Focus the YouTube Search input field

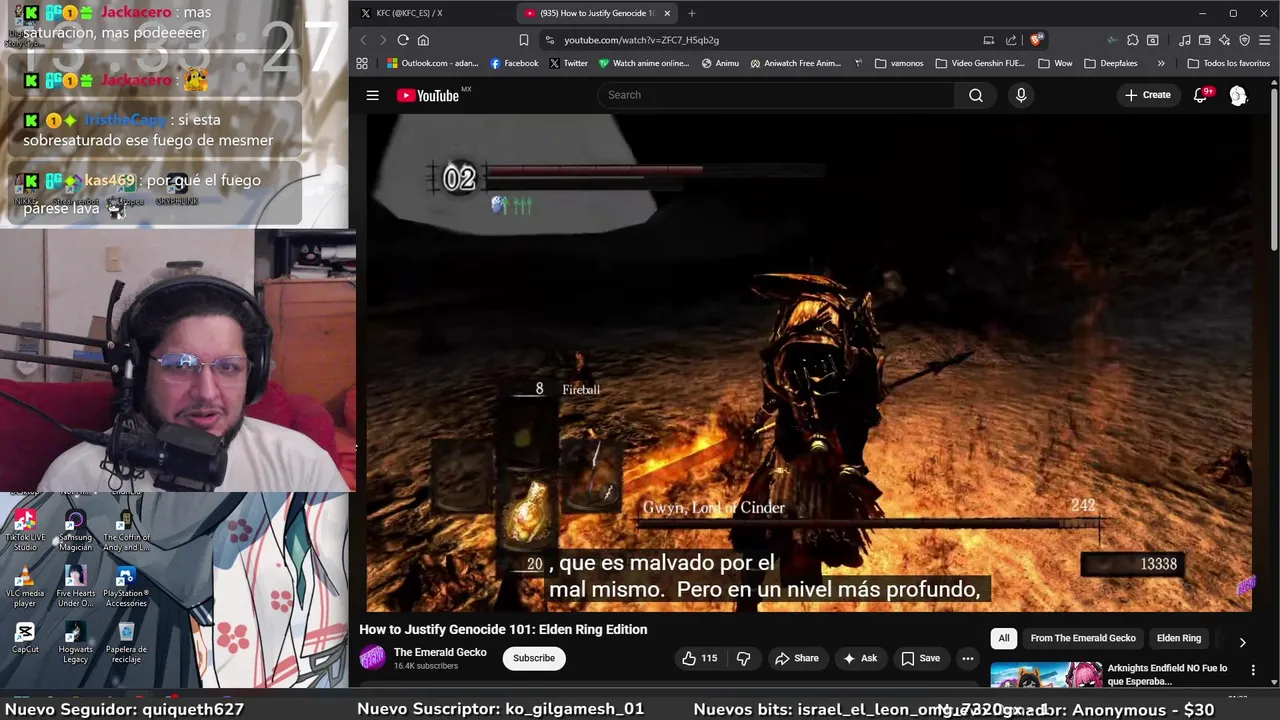777,95
